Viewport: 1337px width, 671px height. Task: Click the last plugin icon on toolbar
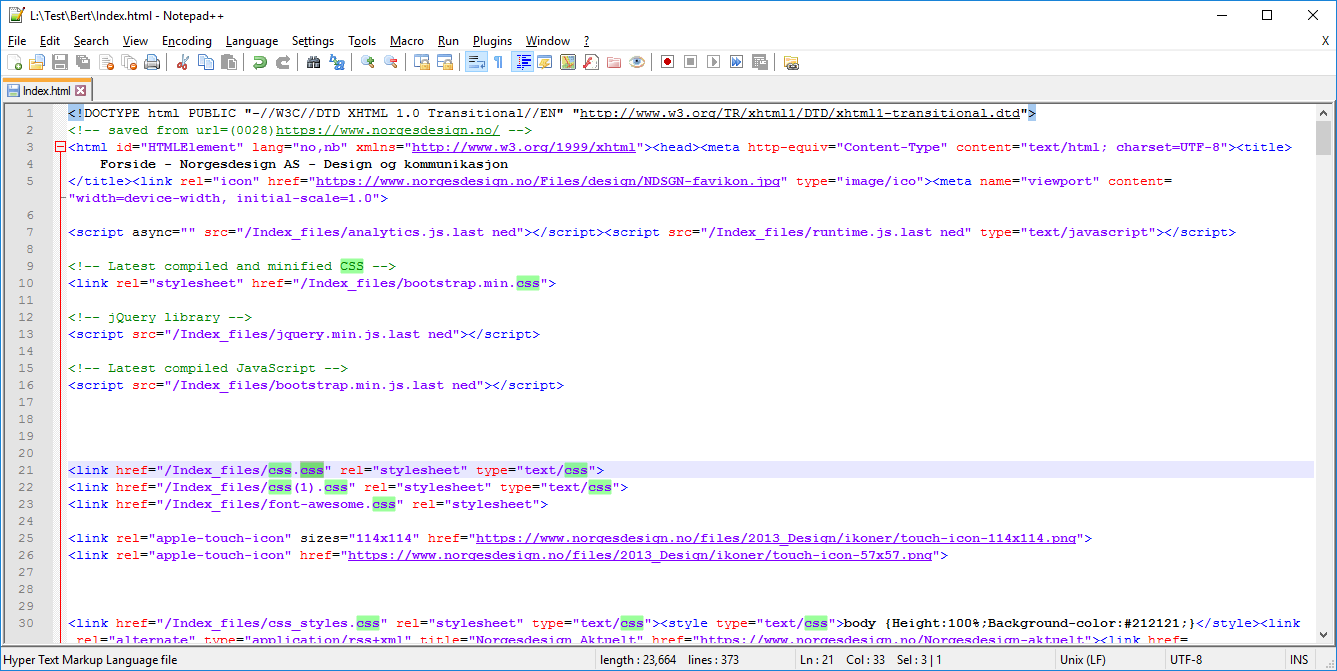coord(790,62)
